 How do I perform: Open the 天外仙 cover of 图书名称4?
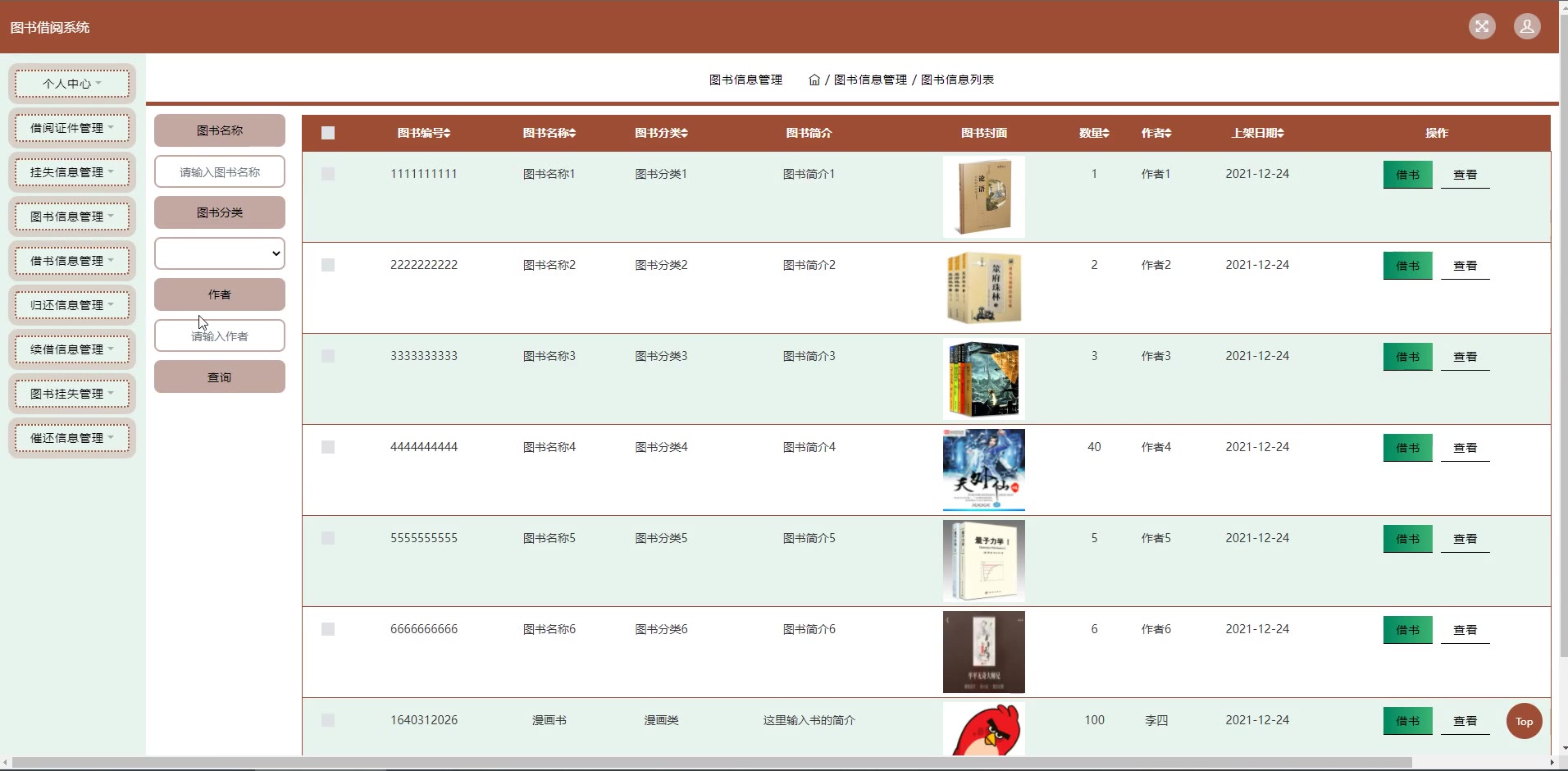[984, 470]
